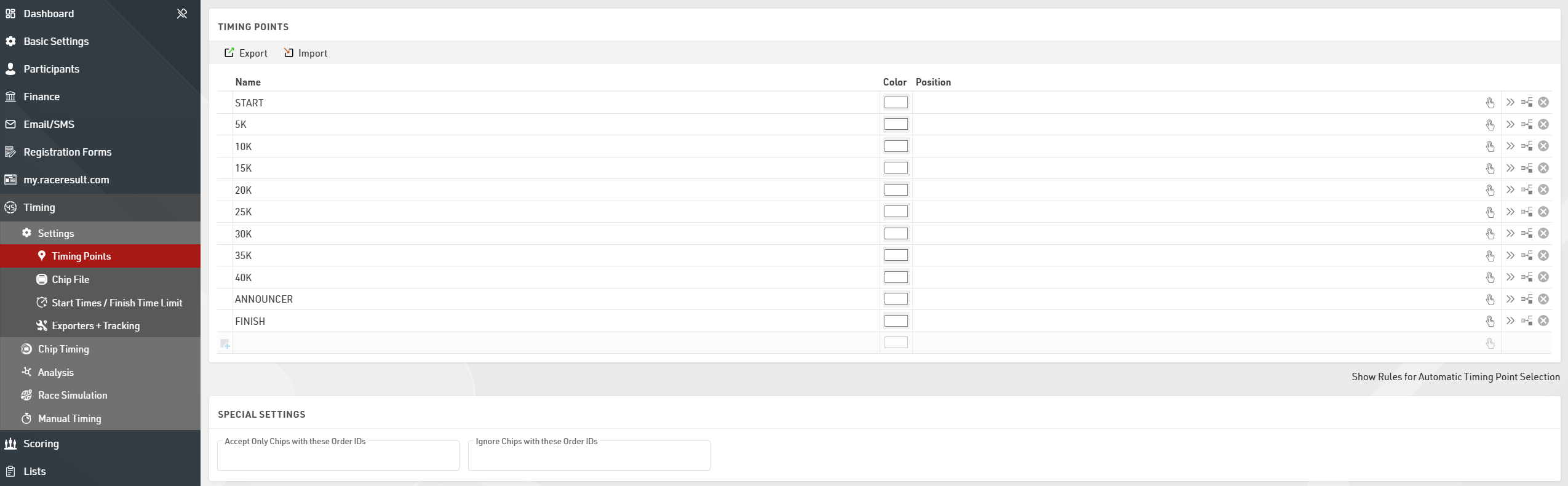Image resolution: width=1568 pixels, height=486 pixels.
Task: Click the Export icon button
Action: (x=229, y=53)
